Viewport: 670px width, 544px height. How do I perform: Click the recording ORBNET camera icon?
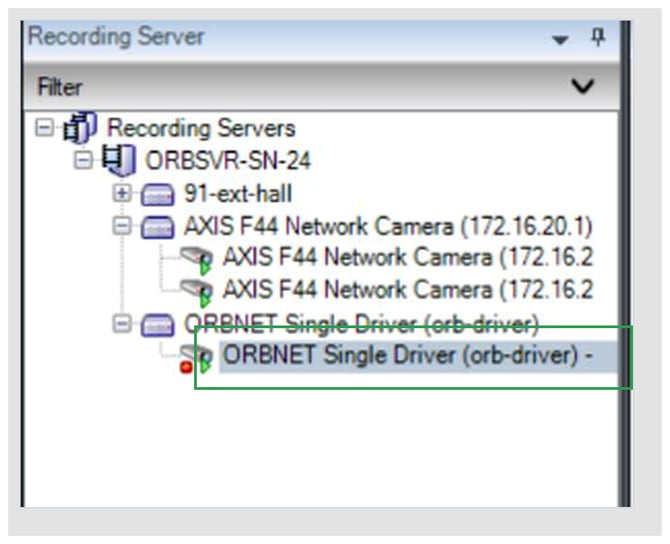(x=197, y=358)
